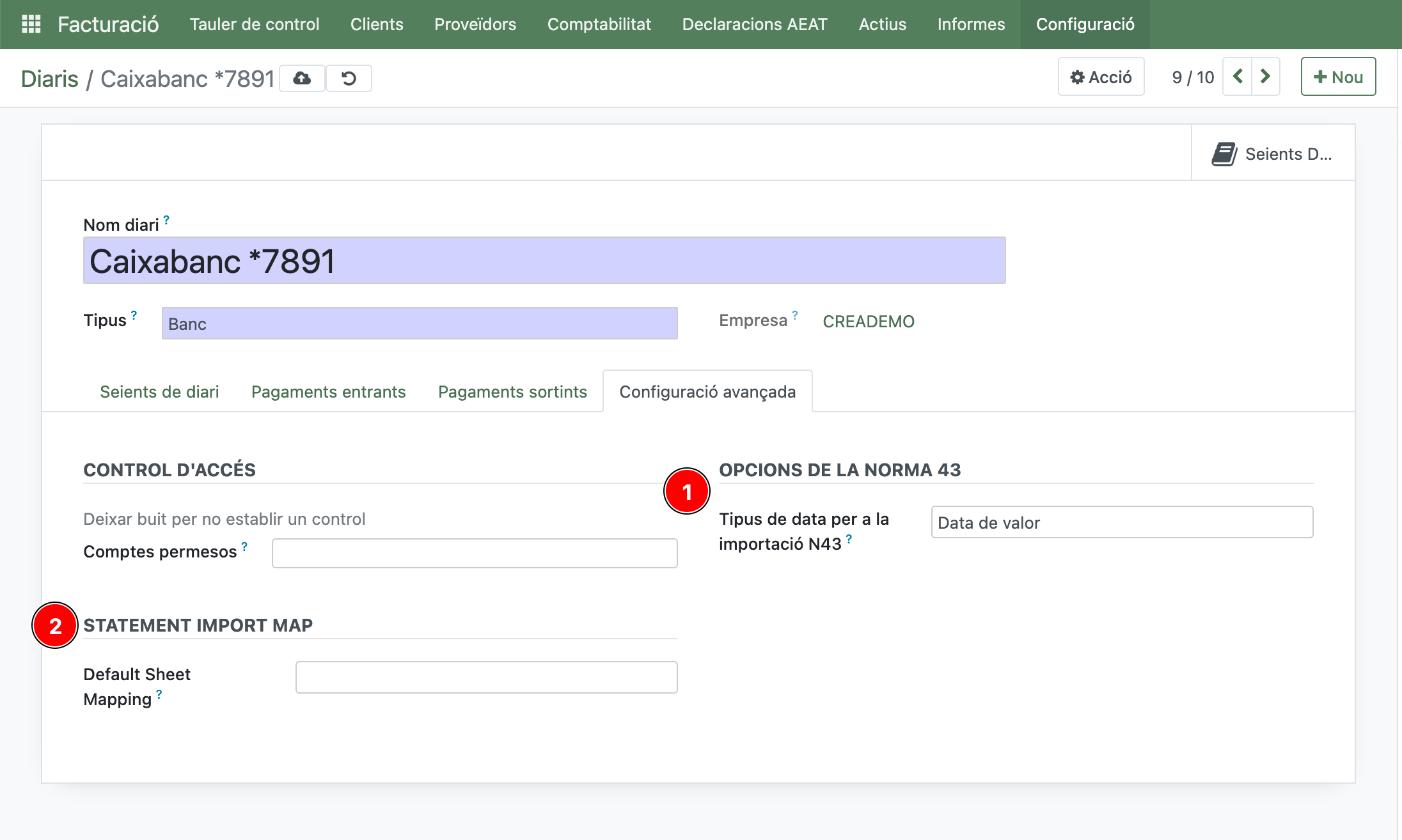1402x840 pixels.
Task: Click the discard changes undo icon
Action: [349, 79]
